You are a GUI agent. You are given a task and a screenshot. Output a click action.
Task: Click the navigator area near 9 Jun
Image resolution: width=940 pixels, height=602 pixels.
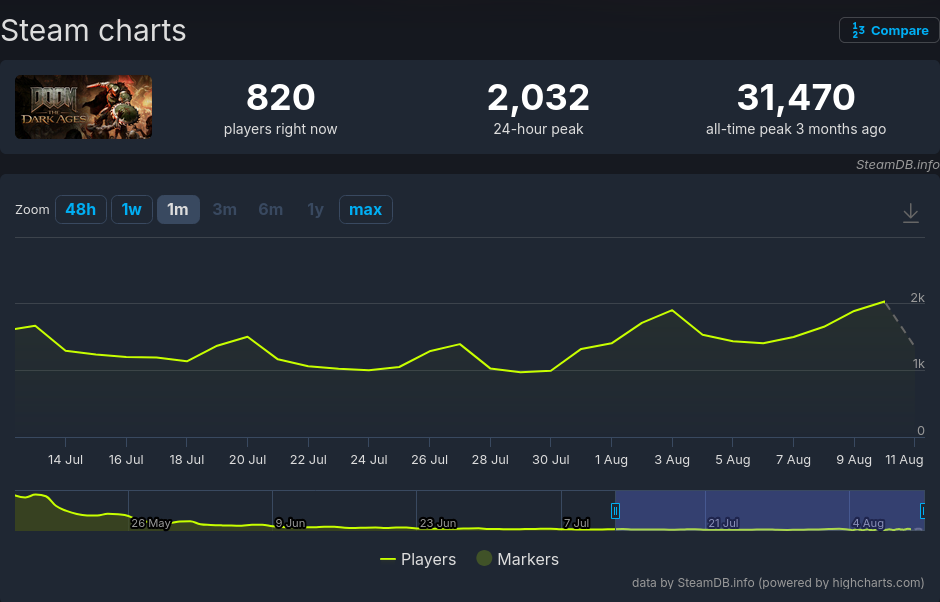tap(290, 523)
